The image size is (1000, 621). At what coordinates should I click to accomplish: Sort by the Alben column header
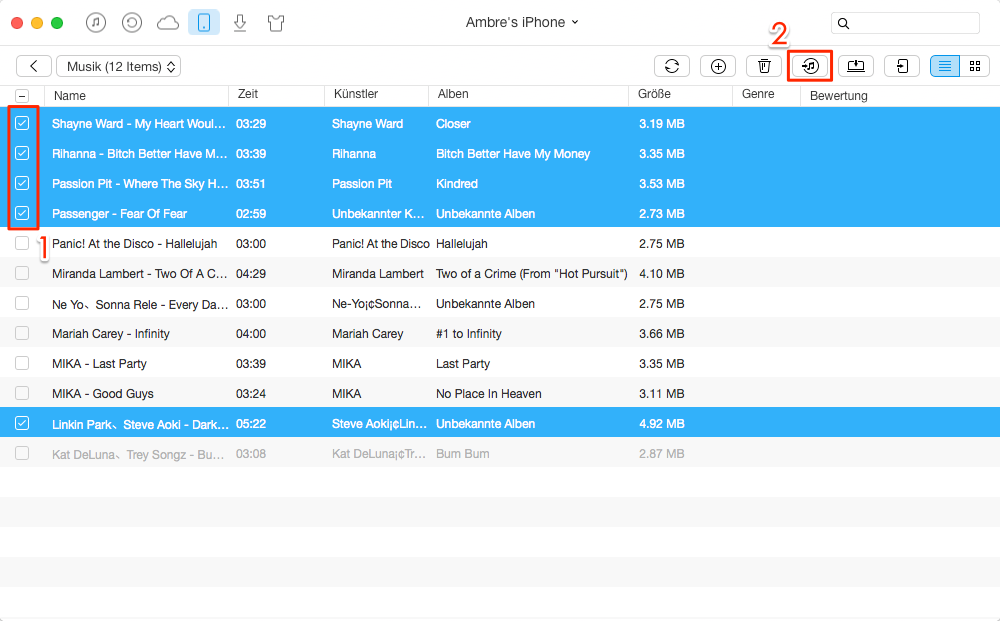pos(453,94)
